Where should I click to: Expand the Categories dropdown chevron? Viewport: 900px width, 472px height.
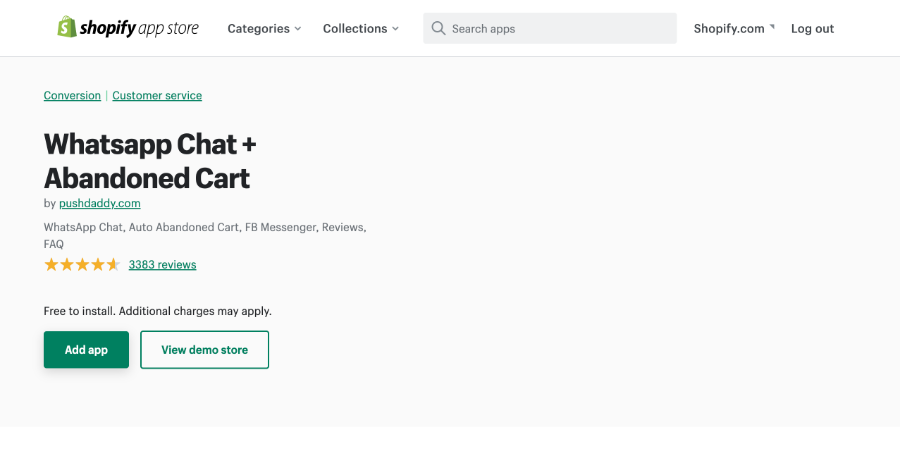click(x=297, y=29)
